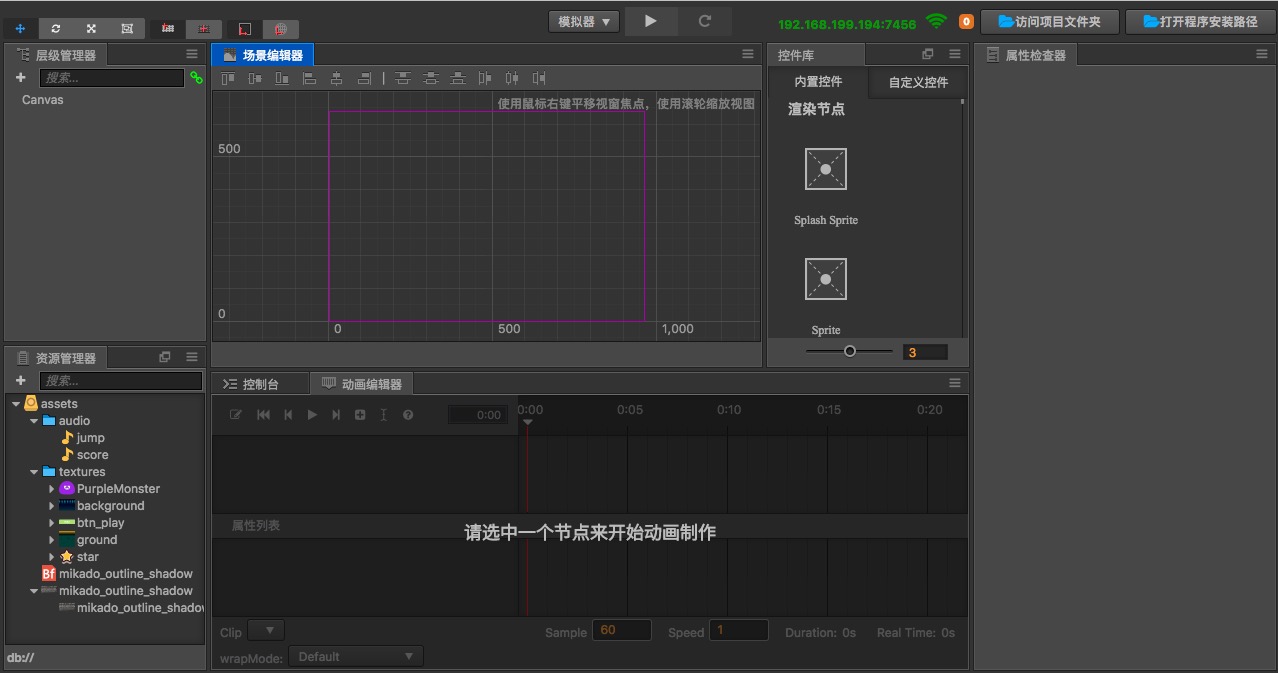
Task: Run project preview with play button
Action: [x=651, y=21]
